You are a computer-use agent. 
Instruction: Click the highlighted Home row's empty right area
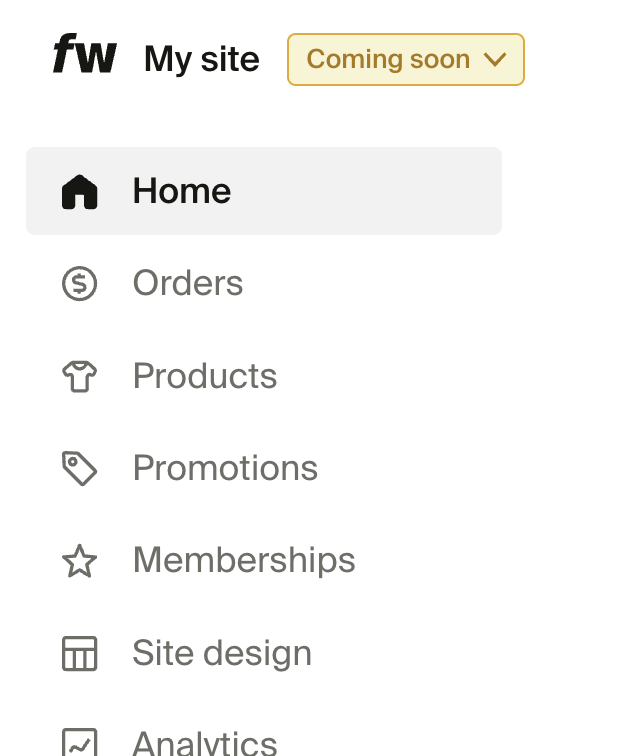pyautogui.click(x=400, y=191)
